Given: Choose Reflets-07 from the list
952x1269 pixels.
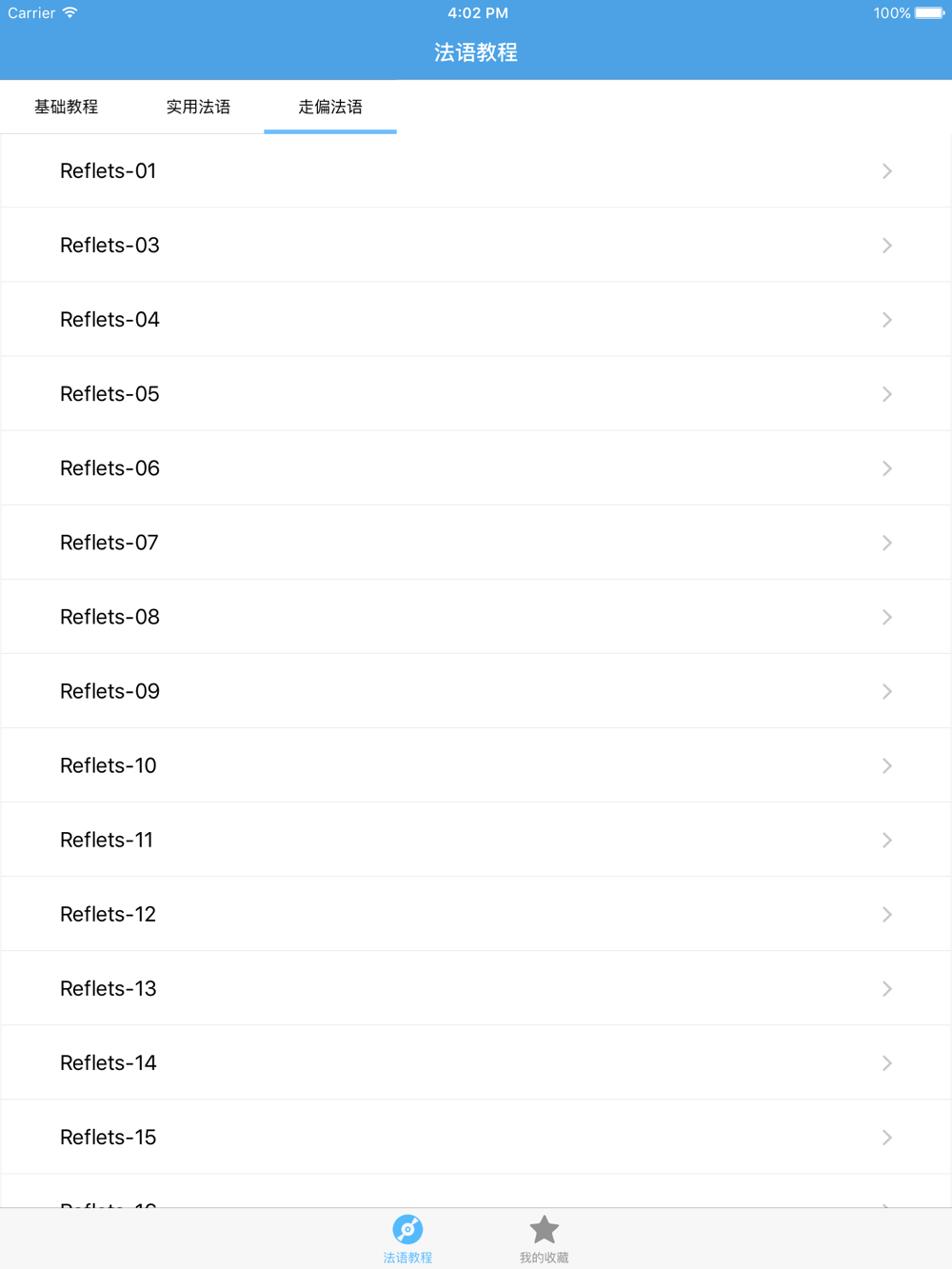Looking at the screenshot, I should click(476, 543).
